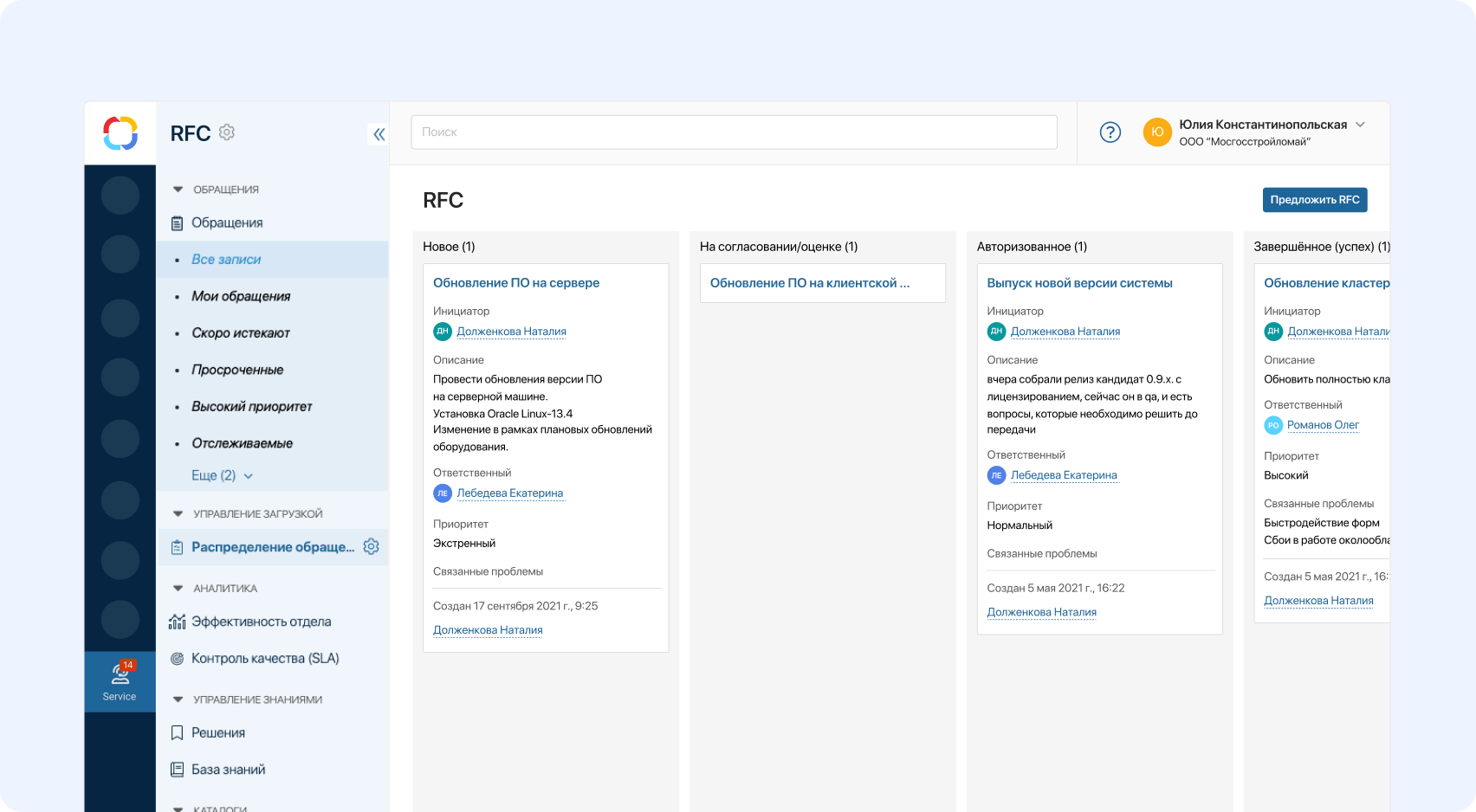Viewport: 1476px width, 812px height.
Task: Click the app logo in top-left corner
Action: (x=120, y=133)
